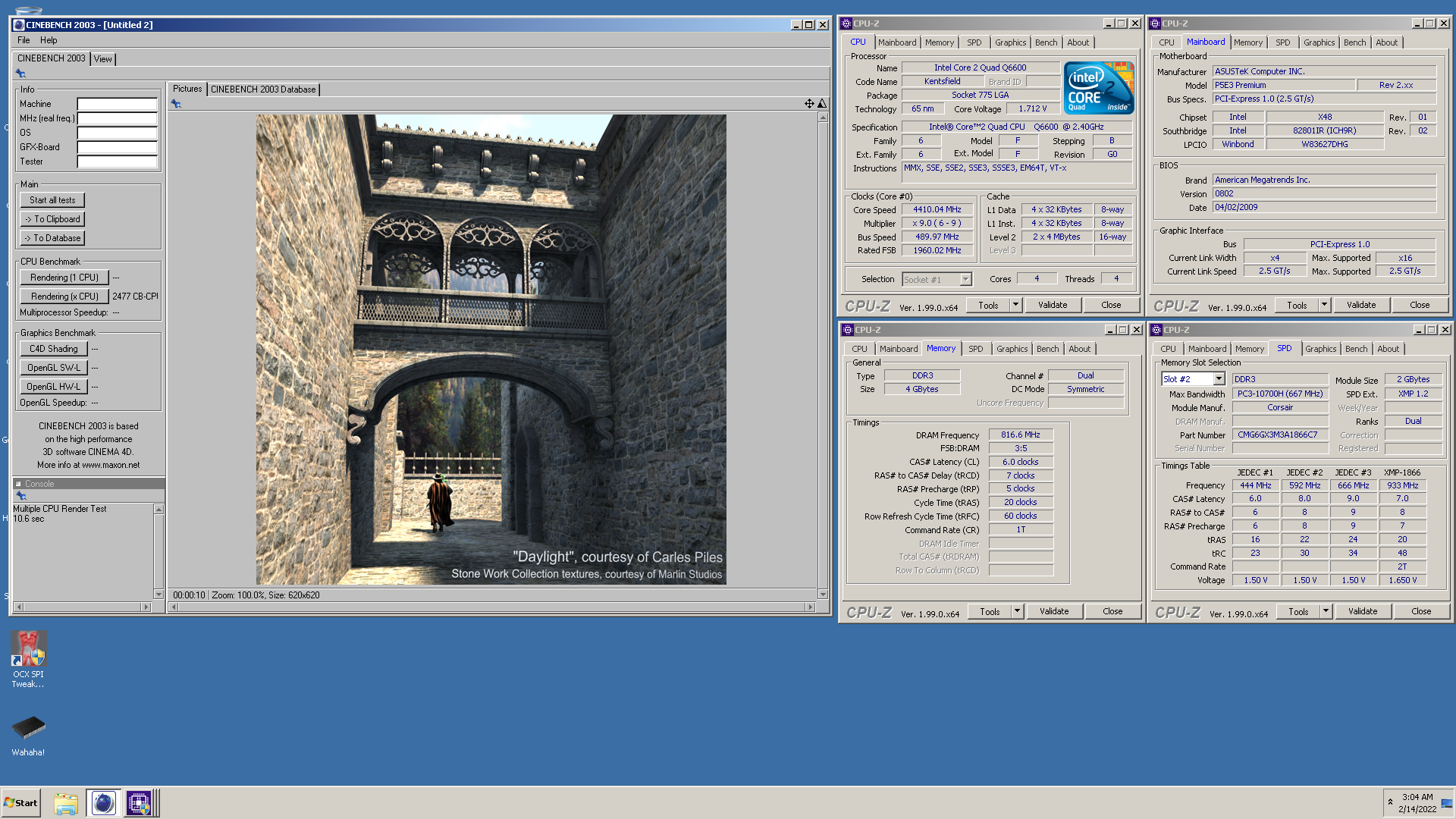
Task: Click the console scrollbar up arrow
Action: tap(158, 509)
